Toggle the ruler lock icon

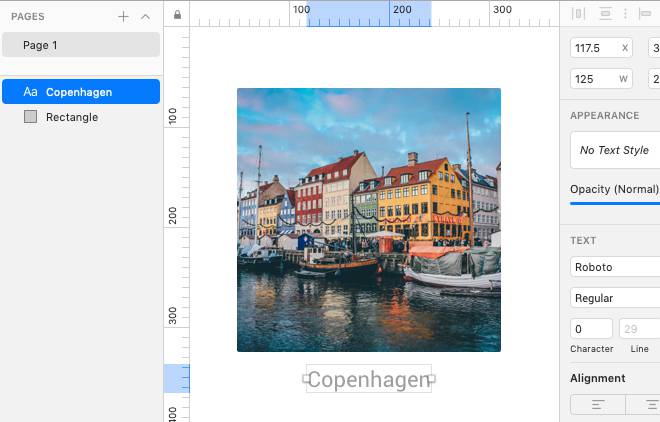[x=177, y=15]
